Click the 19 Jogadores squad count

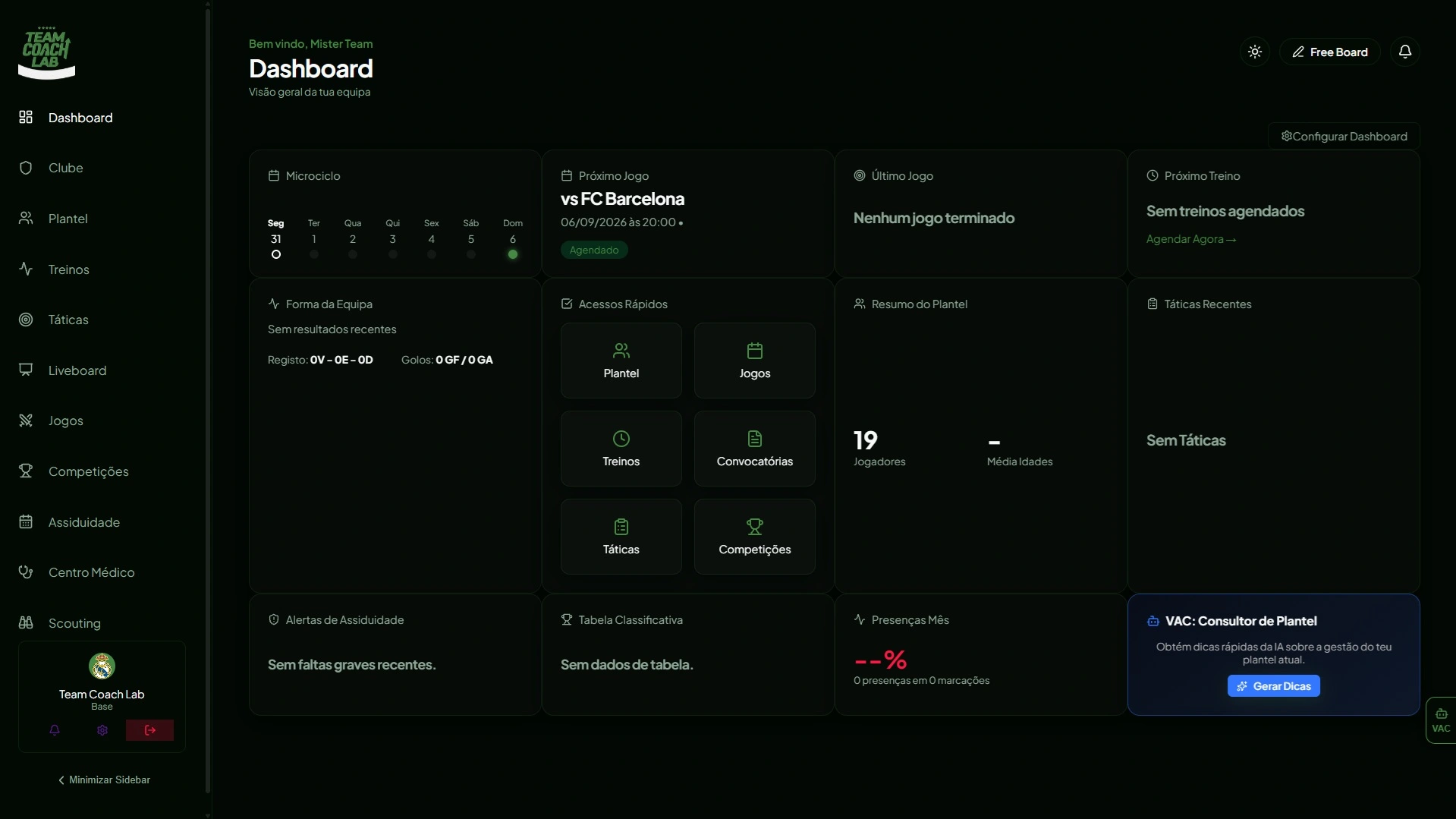[879, 448]
